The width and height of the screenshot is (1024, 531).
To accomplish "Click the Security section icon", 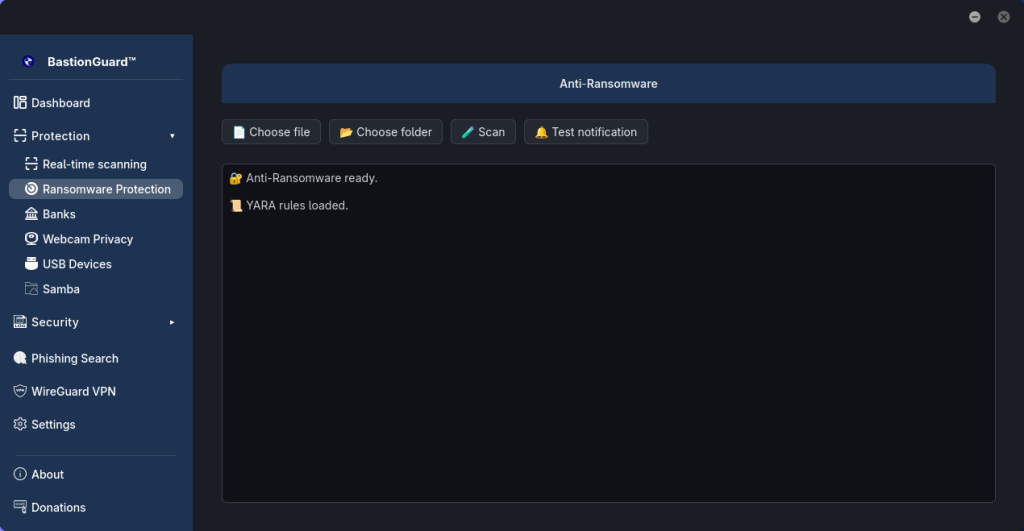I will [x=20, y=321].
